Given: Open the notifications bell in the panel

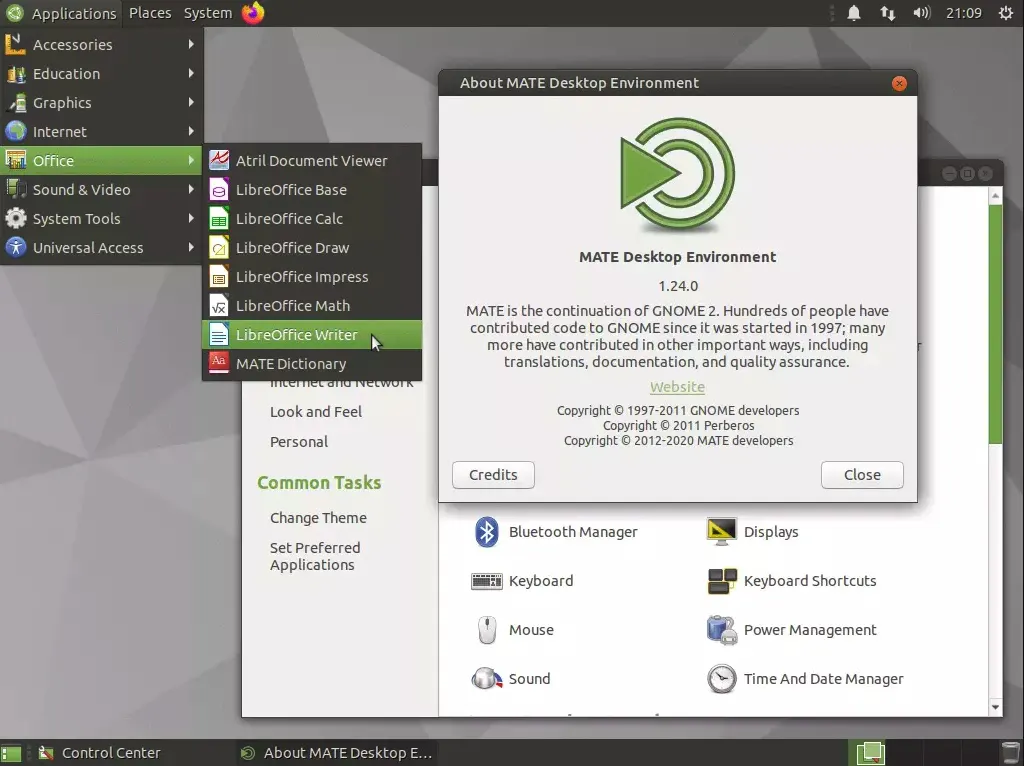Looking at the screenshot, I should [854, 13].
